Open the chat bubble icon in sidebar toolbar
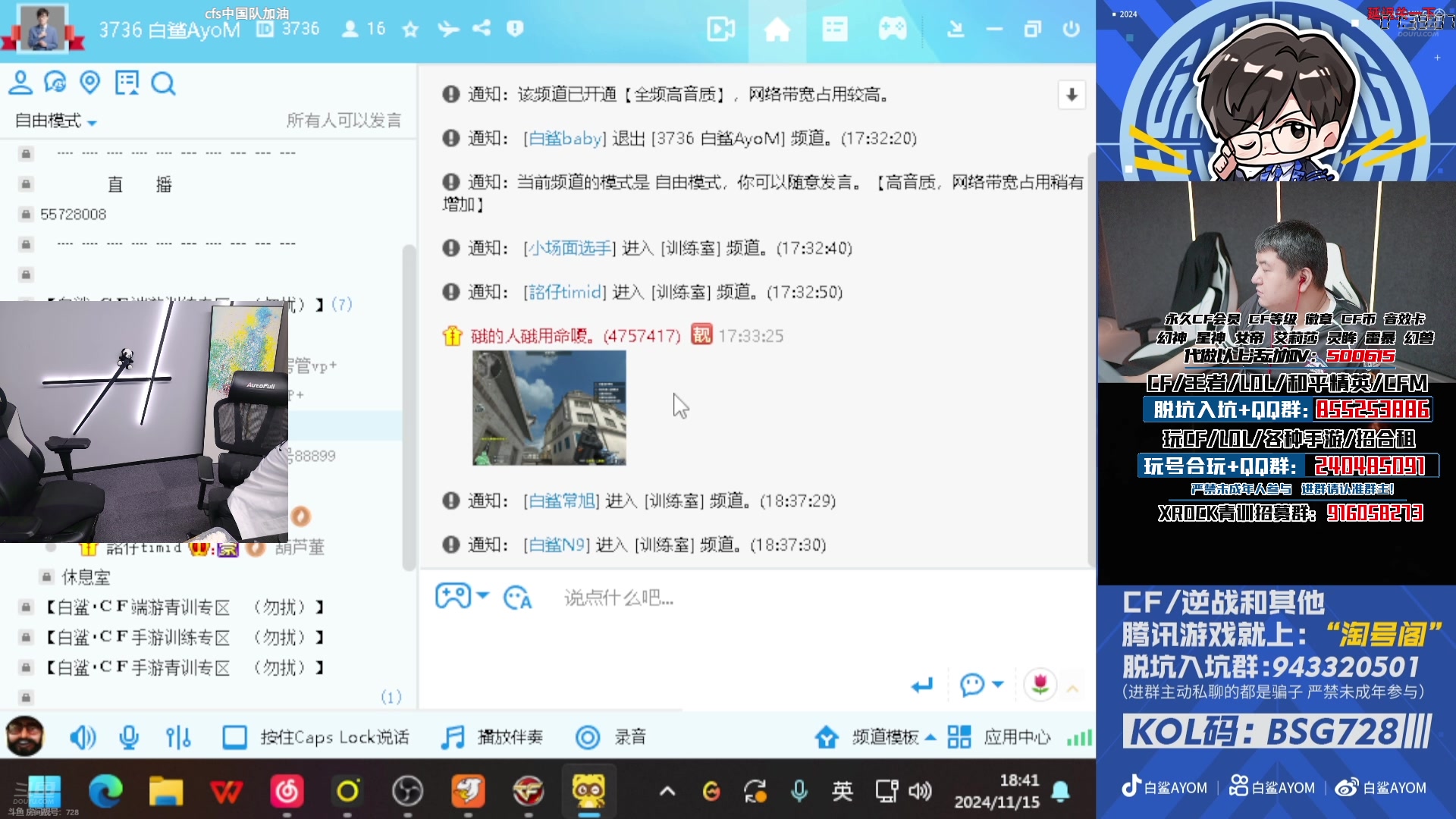This screenshot has height=819, width=1456. click(x=55, y=82)
